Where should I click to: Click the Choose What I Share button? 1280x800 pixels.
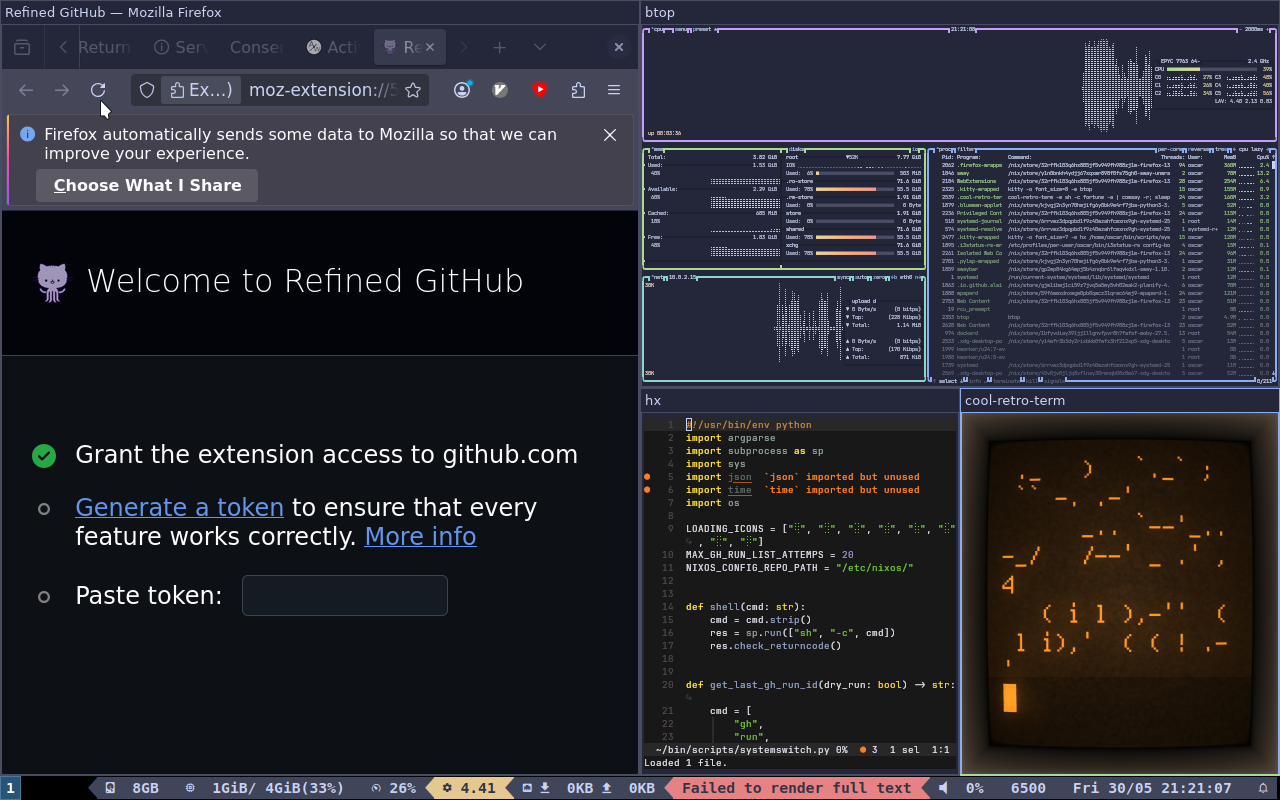[x=147, y=185]
